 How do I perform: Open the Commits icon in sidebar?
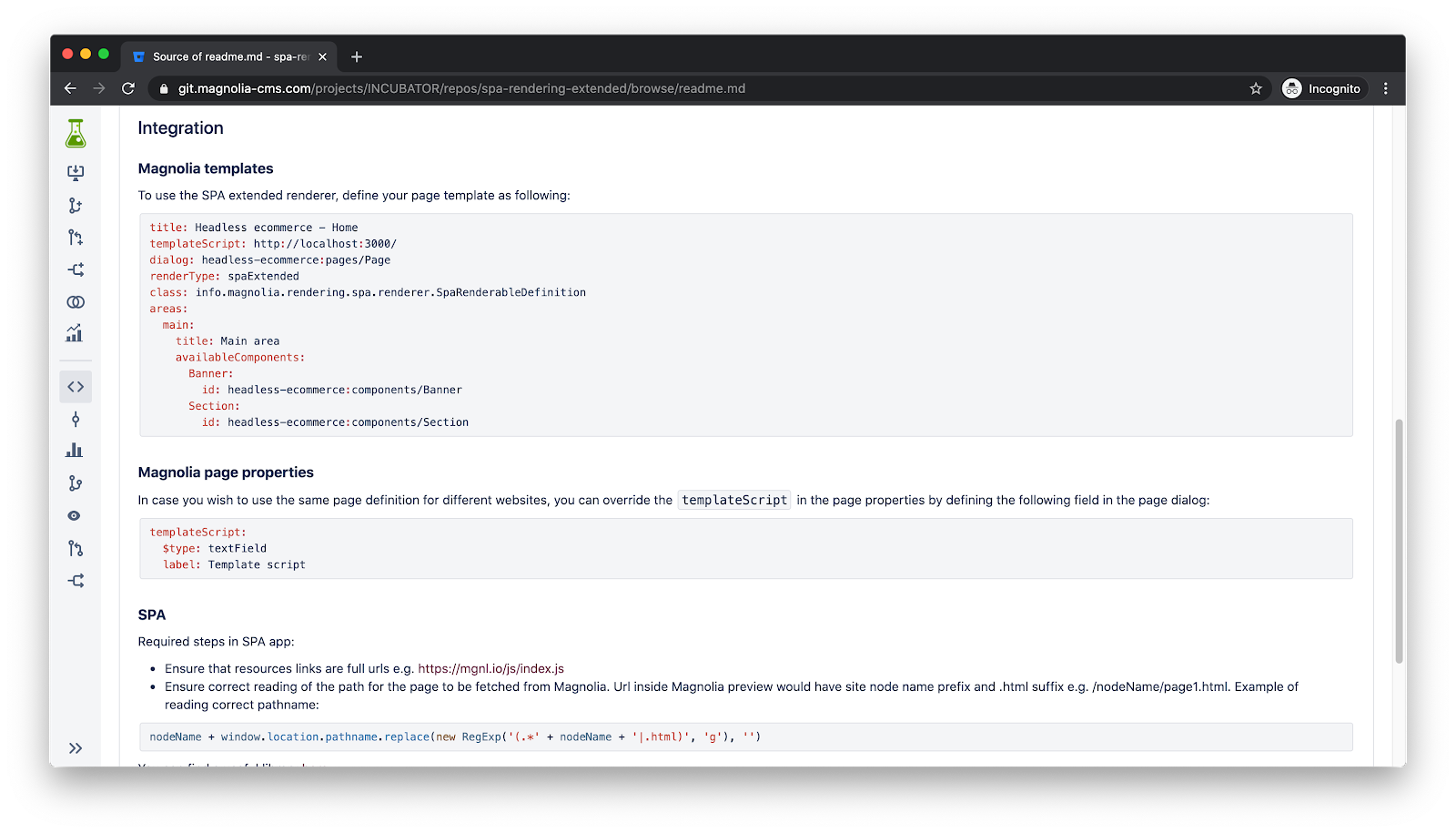pos(76,419)
